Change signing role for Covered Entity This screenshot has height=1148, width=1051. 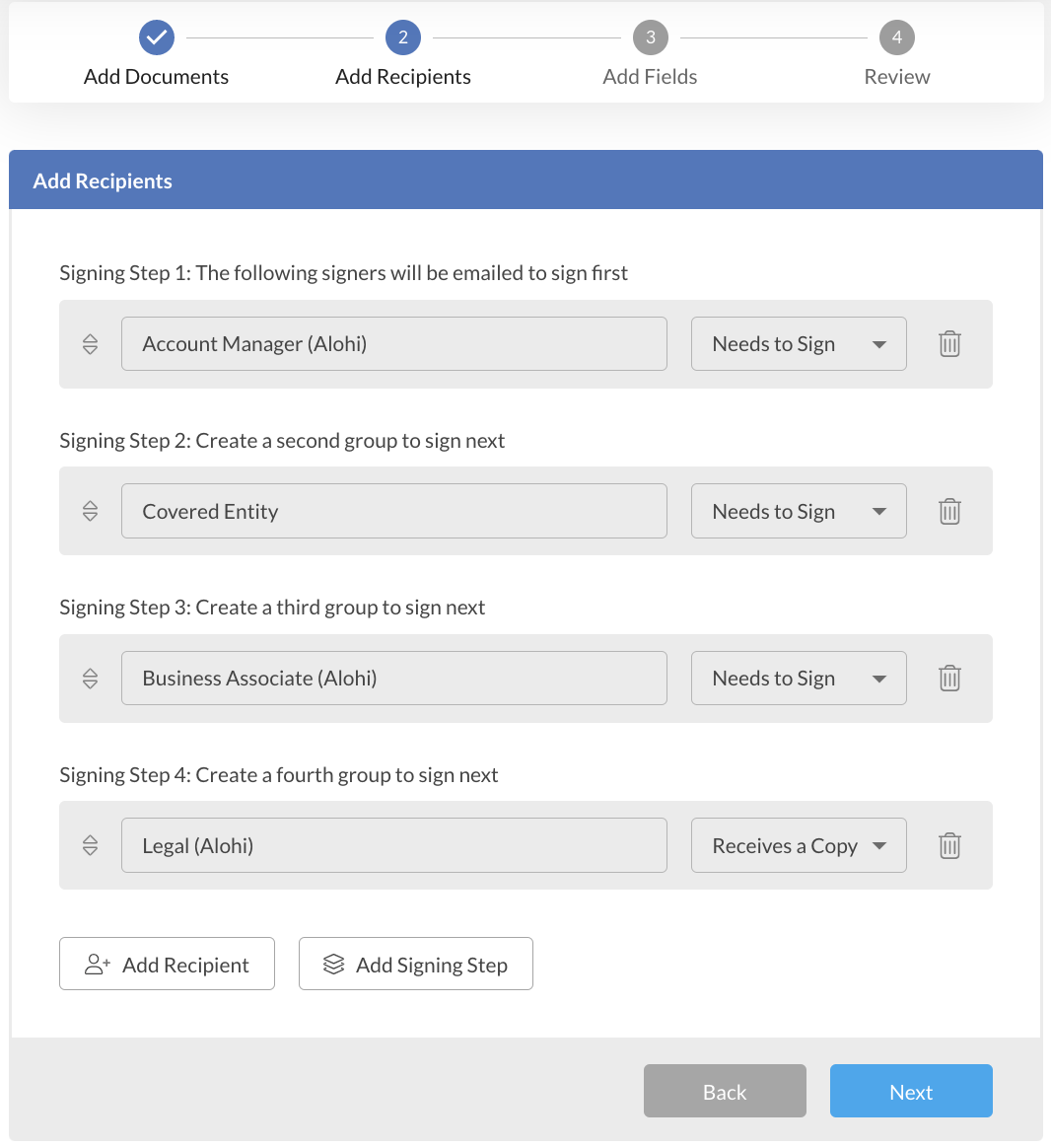point(799,511)
